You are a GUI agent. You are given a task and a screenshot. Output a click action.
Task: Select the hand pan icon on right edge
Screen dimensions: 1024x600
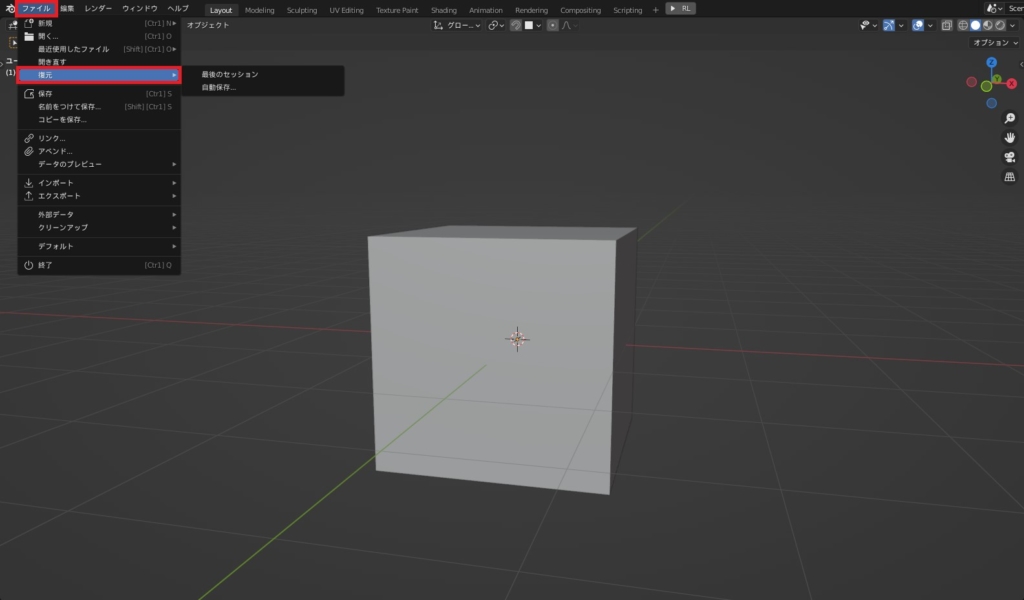[1009, 137]
